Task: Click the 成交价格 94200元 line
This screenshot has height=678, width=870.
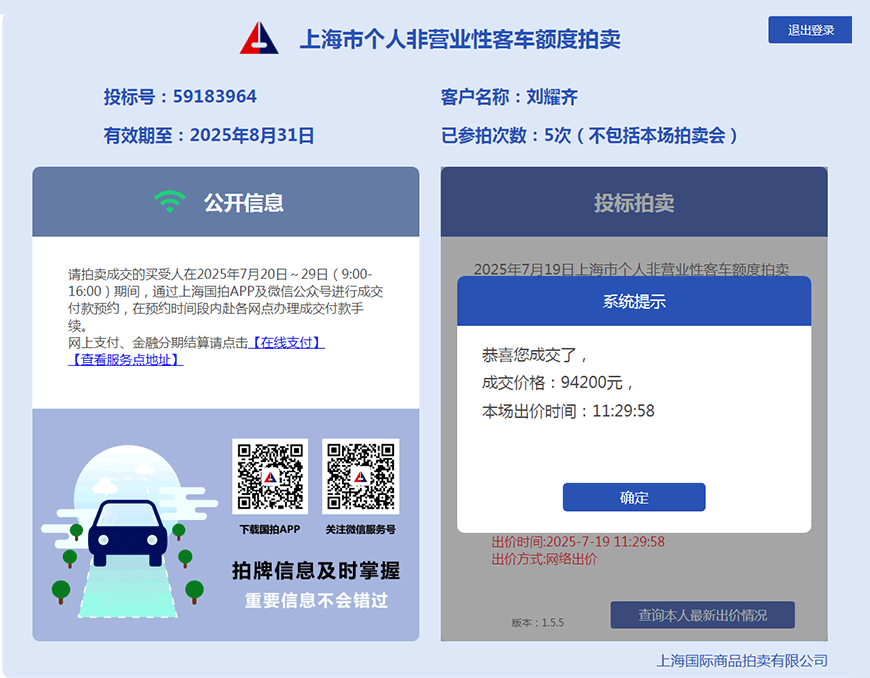Action: tap(558, 382)
